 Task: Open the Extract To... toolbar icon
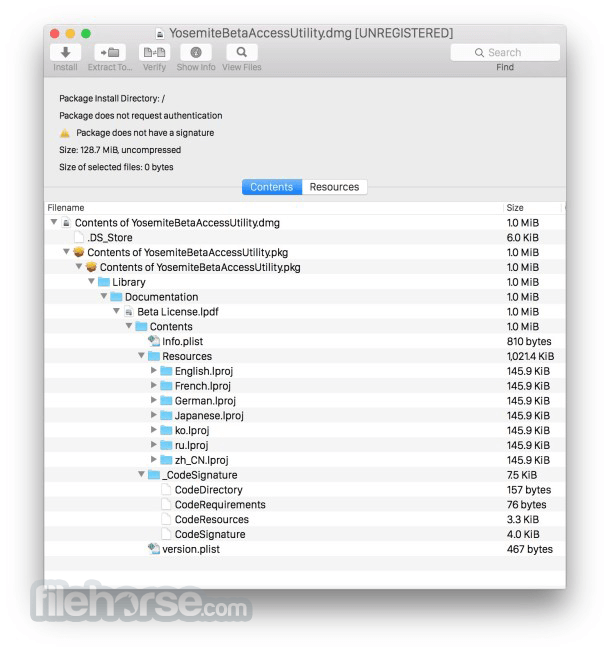110,52
